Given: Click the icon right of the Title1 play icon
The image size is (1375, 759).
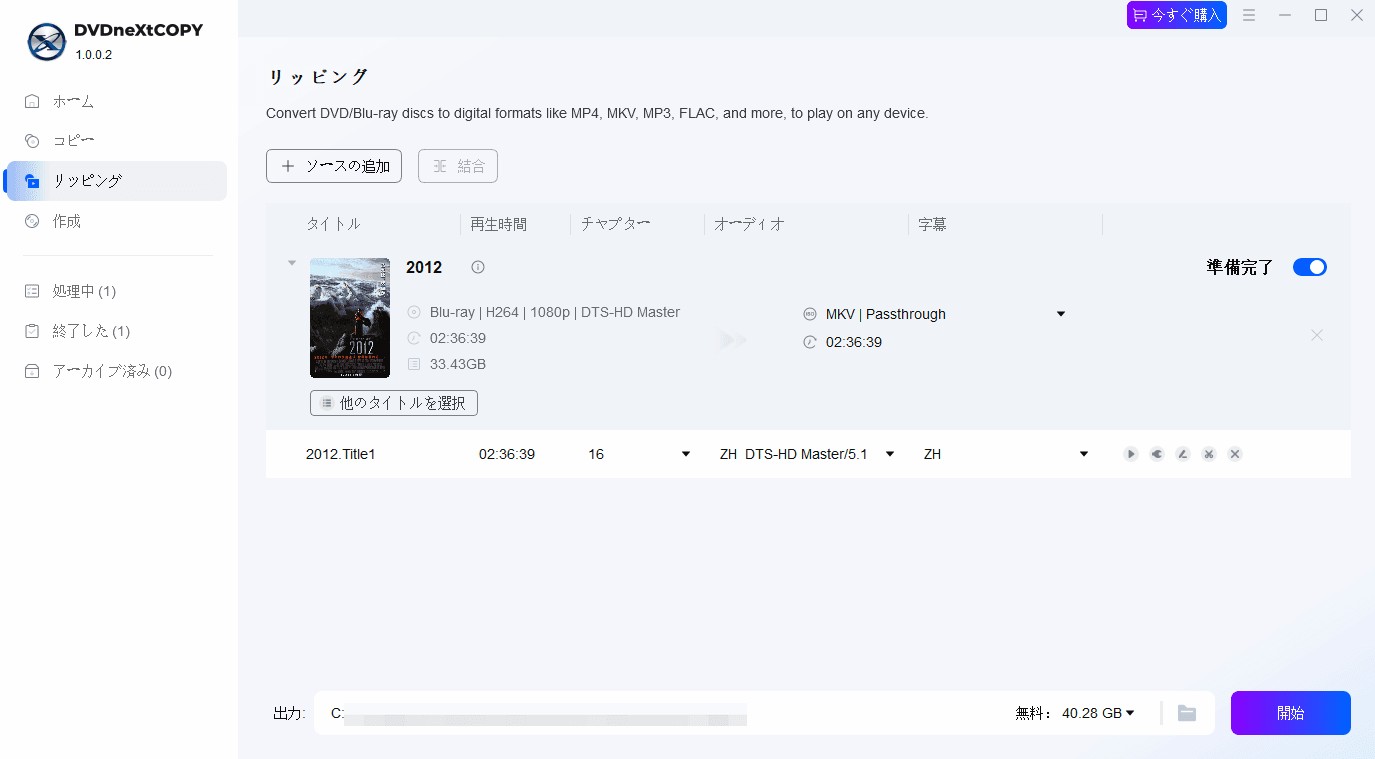Looking at the screenshot, I should click(x=1157, y=454).
